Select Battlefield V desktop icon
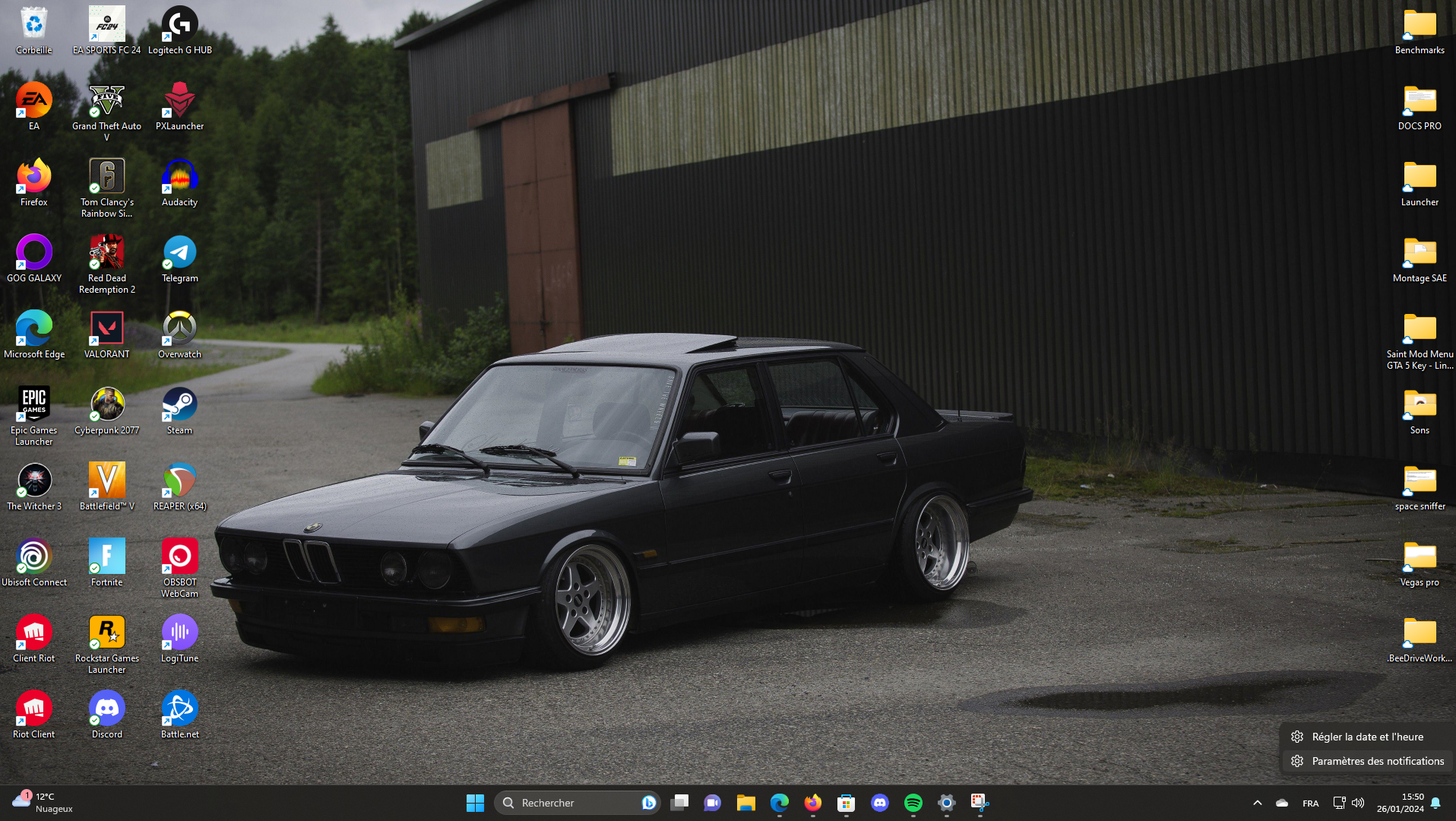The image size is (1456, 821). (106, 487)
